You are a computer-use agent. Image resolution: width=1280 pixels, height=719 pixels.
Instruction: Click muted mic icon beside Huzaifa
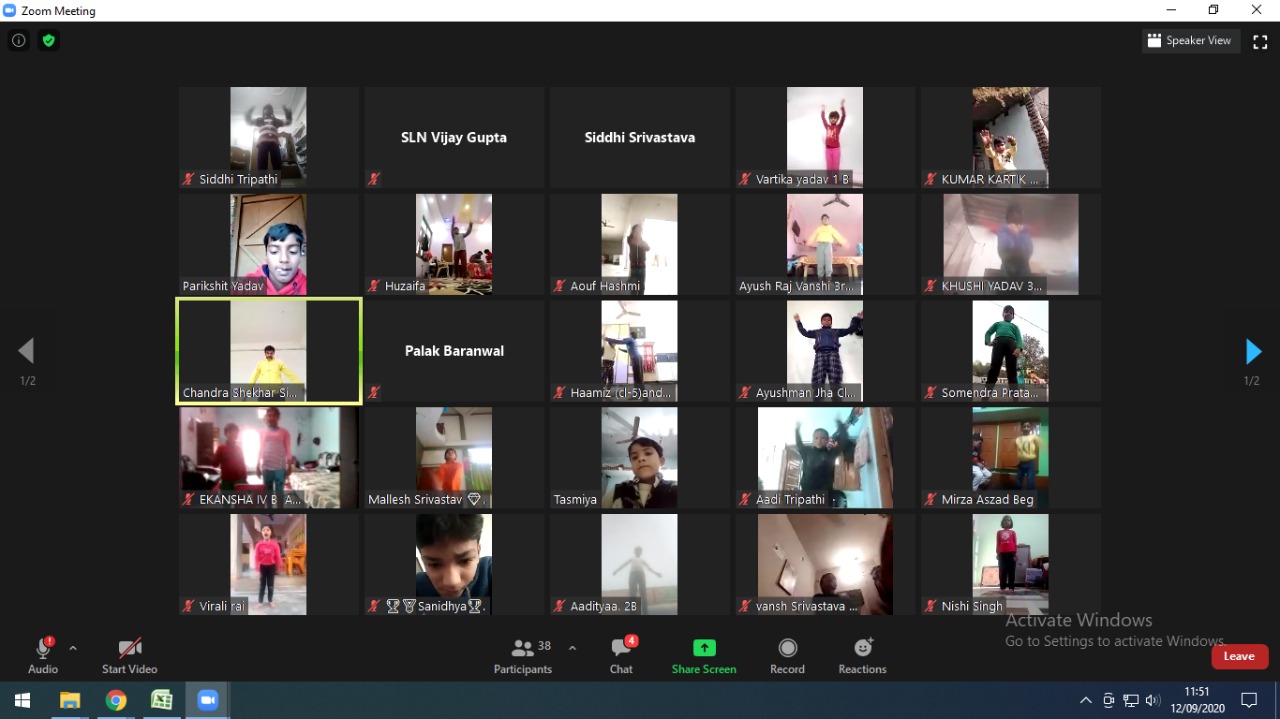tap(374, 286)
